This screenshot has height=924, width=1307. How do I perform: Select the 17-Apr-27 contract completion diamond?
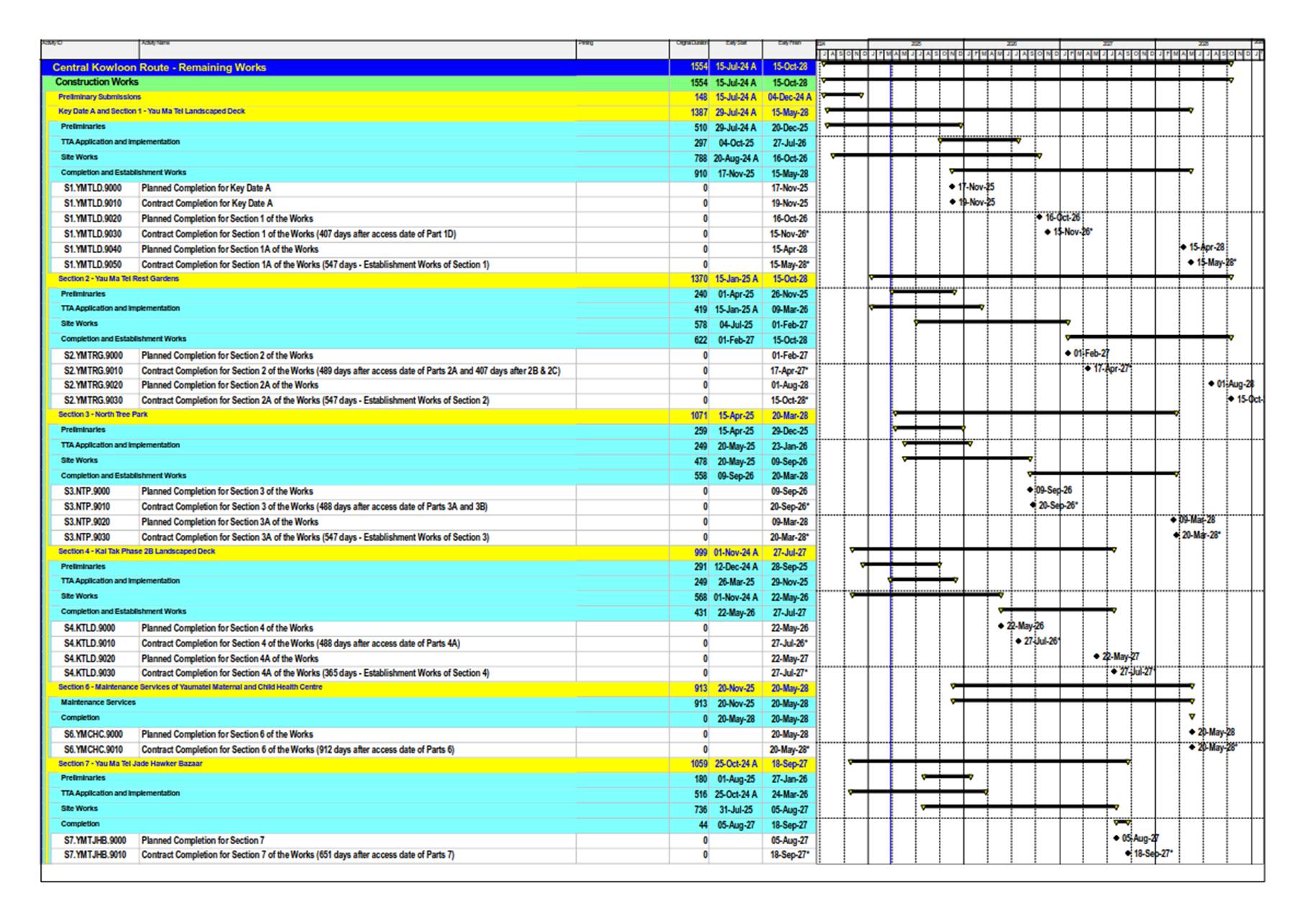click(1088, 369)
